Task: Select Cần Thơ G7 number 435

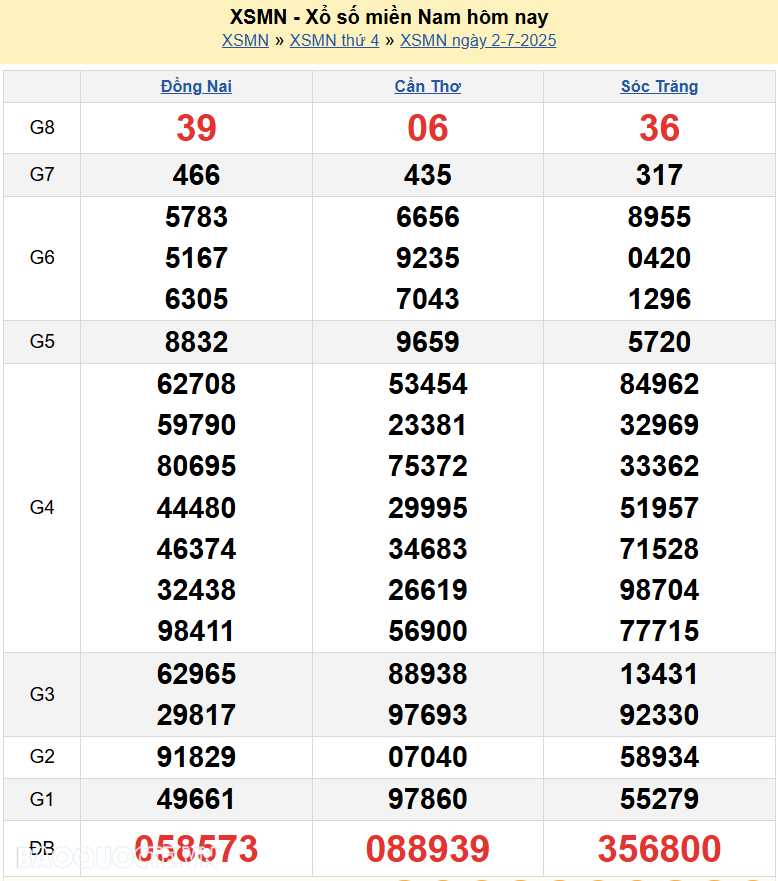Action: point(428,175)
